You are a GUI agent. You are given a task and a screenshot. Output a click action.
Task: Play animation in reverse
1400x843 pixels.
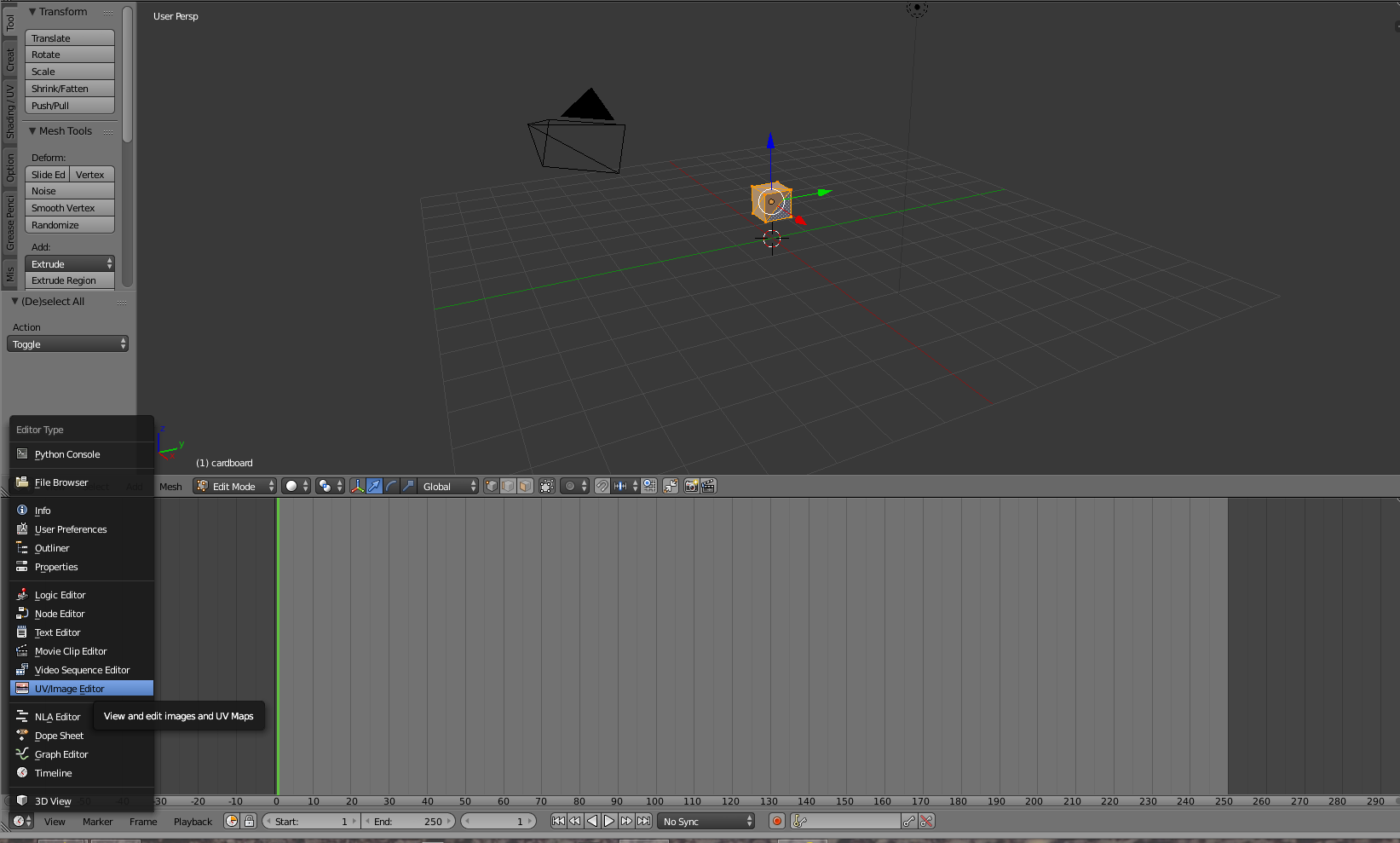pos(592,822)
